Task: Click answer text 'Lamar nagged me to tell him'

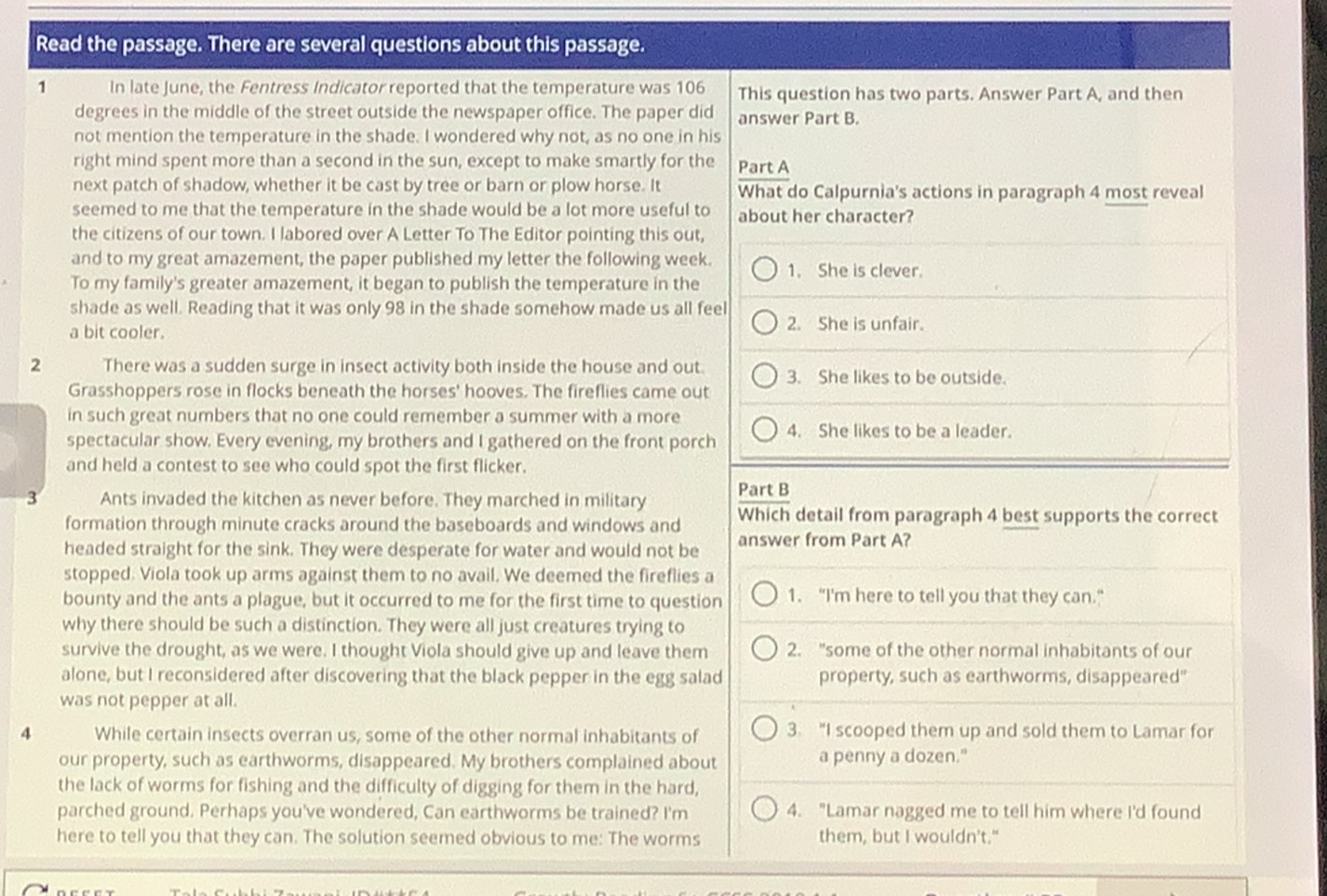Action: (1010, 823)
